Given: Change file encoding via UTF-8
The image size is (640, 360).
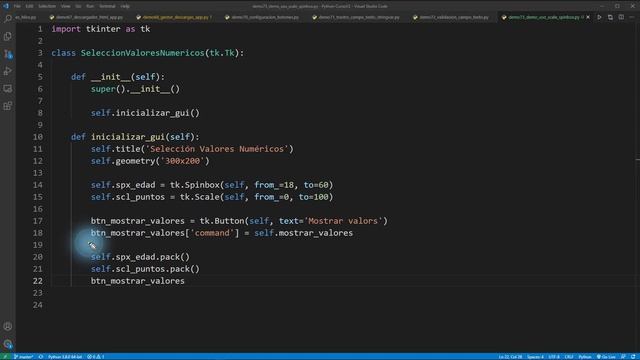Looking at the screenshot, I should [554, 357].
